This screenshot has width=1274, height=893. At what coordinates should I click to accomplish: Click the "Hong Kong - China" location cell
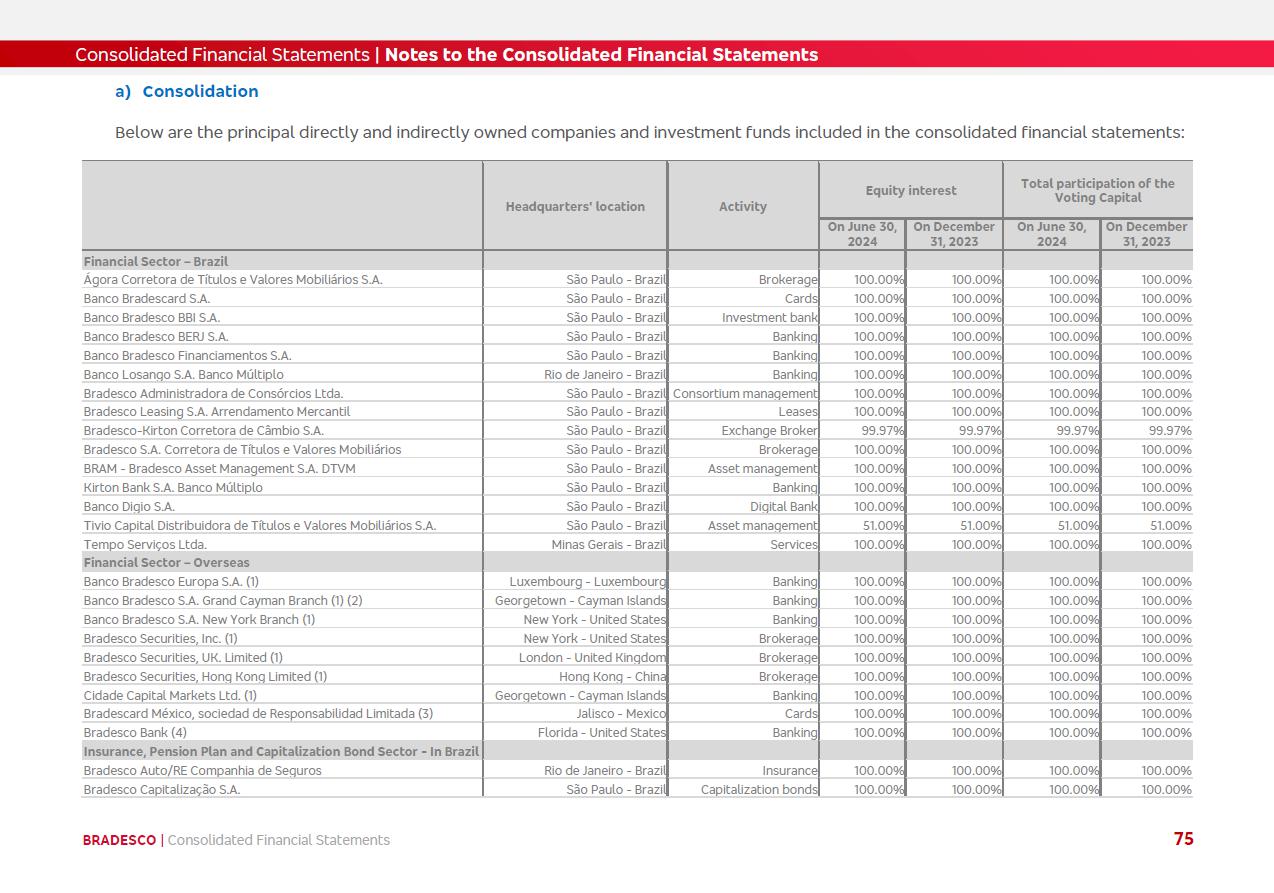(612, 677)
